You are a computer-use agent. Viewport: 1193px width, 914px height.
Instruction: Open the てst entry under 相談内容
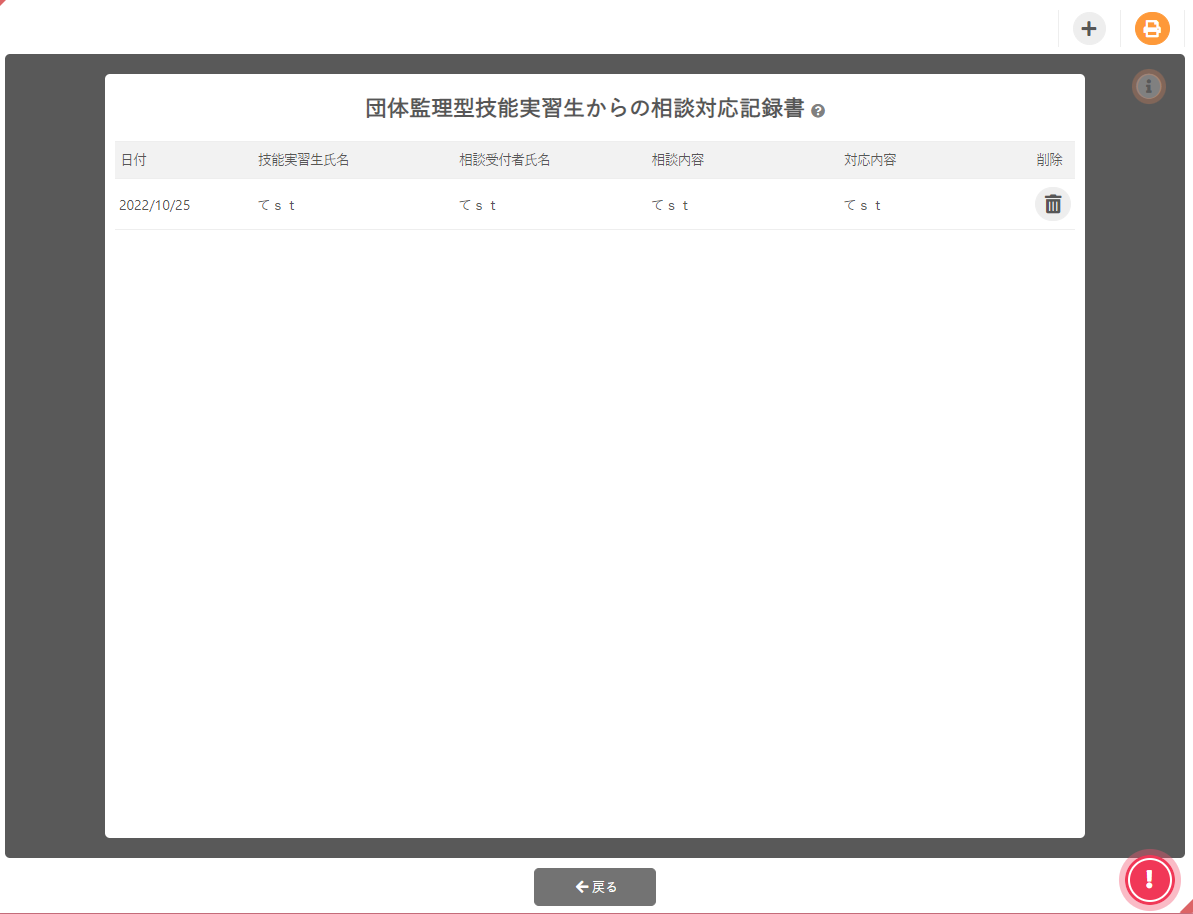click(x=671, y=205)
